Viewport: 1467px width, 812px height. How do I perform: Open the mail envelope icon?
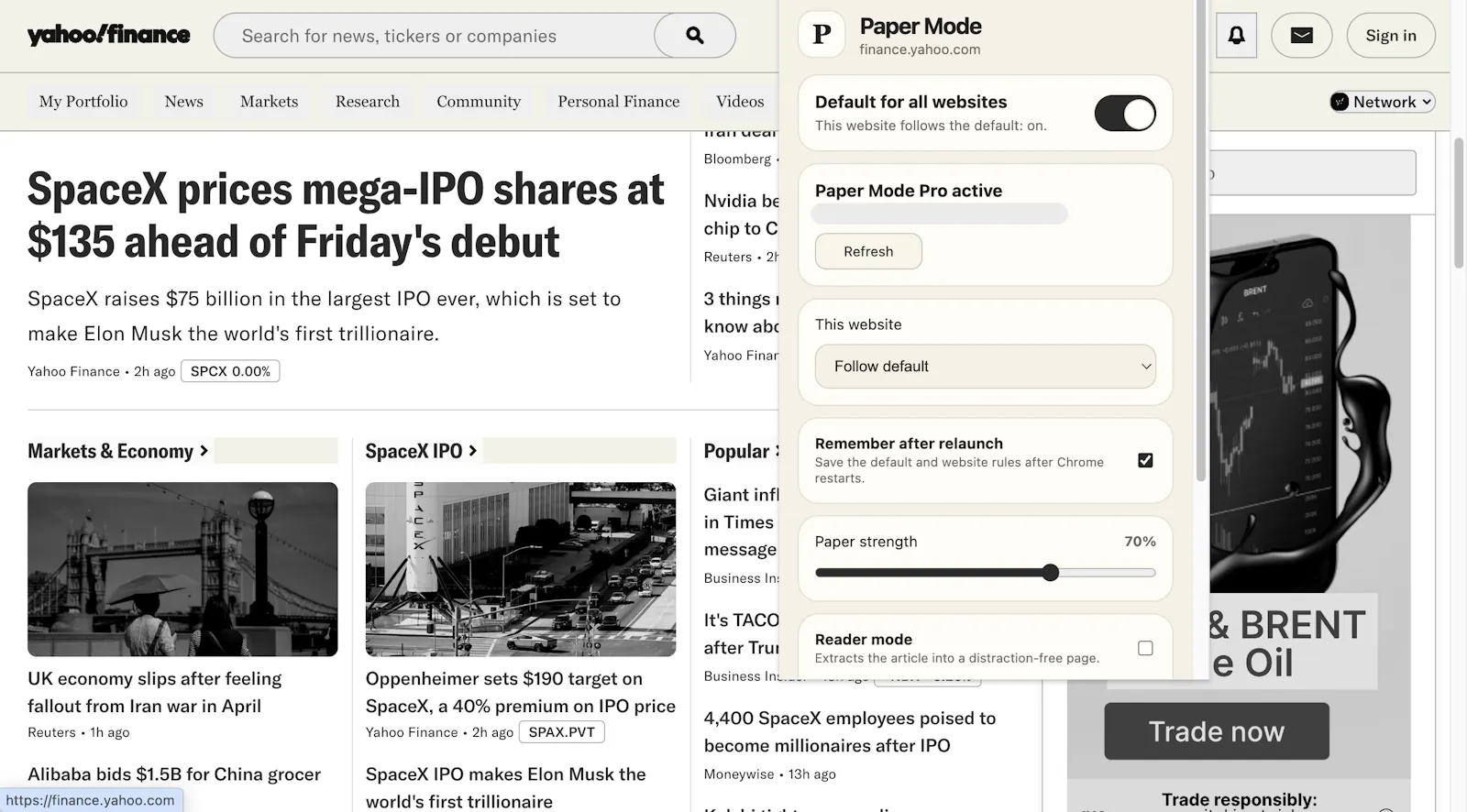coord(1301,36)
